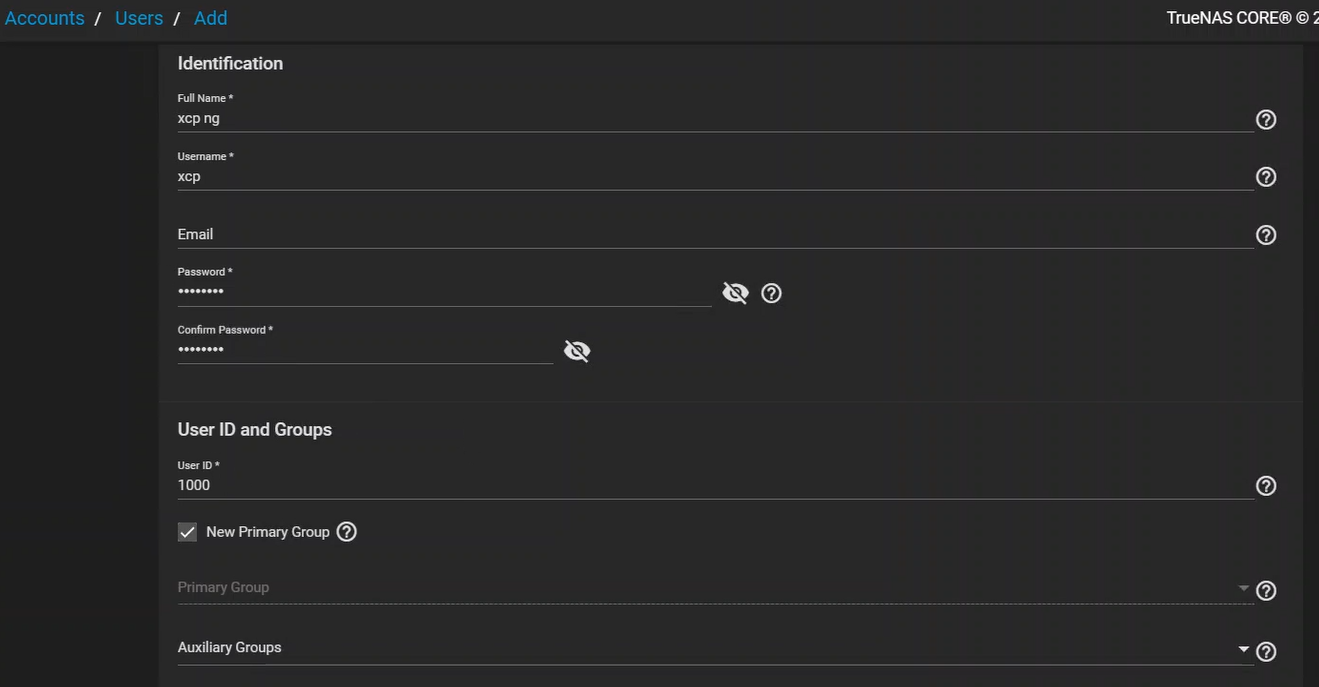The image size is (1319, 687).
Task: Select the Username text field
Action: [700, 176]
